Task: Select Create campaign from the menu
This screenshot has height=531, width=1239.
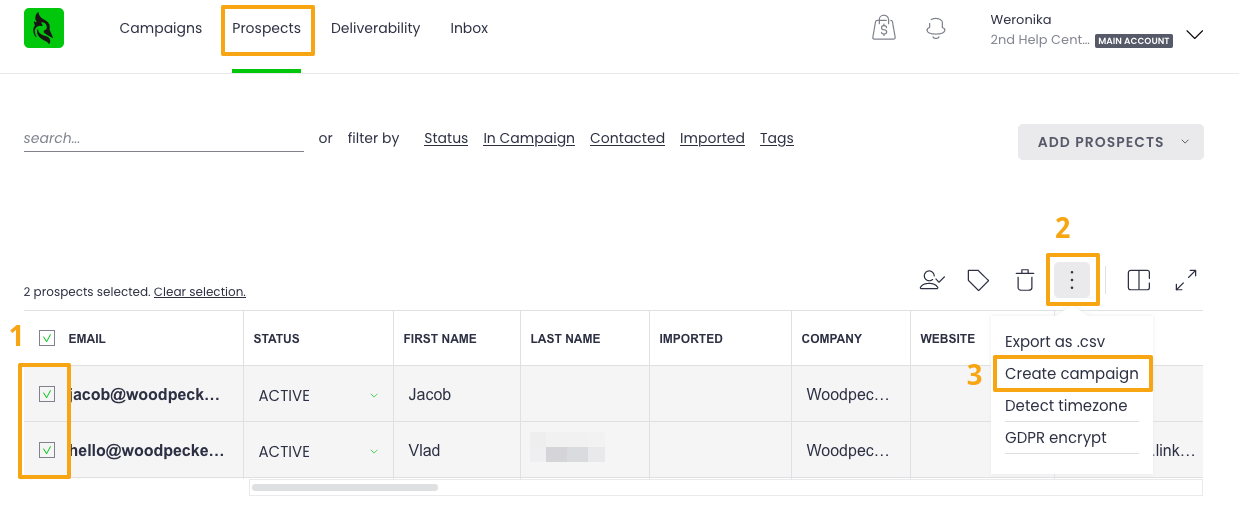Action: click(x=1071, y=373)
